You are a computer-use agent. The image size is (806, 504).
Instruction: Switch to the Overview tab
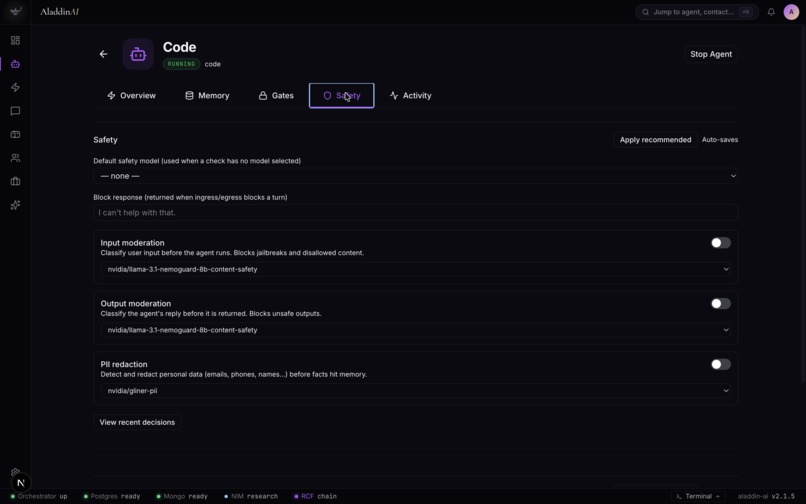(131, 96)
